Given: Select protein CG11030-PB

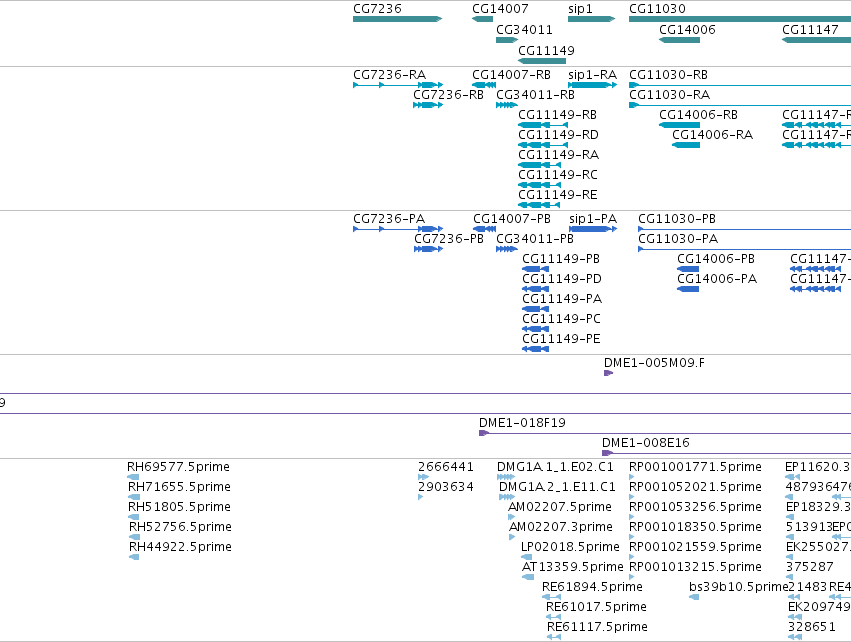Looking at the screenshot, I should point(745,229).
